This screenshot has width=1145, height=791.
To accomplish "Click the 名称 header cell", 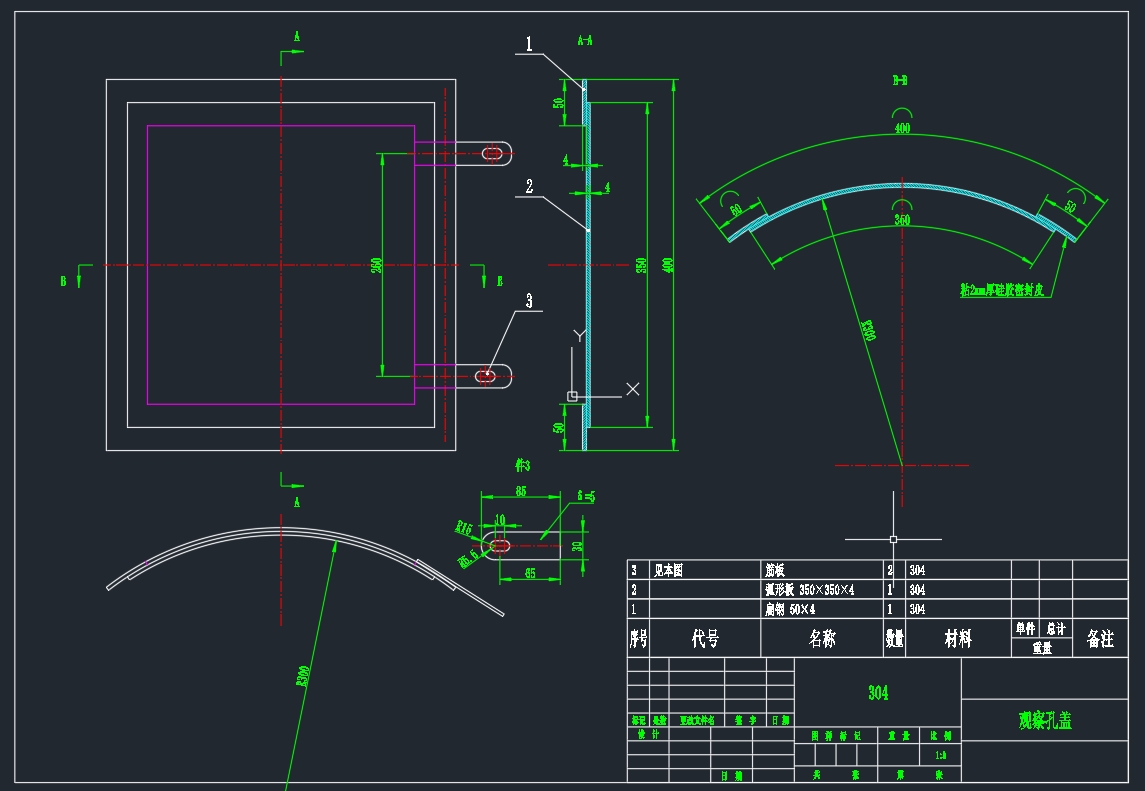I will pos(822,638).
